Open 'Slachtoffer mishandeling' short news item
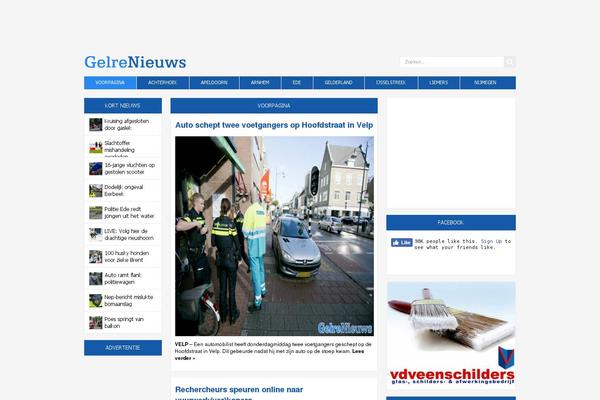600x400 pixels. [119, 149]
